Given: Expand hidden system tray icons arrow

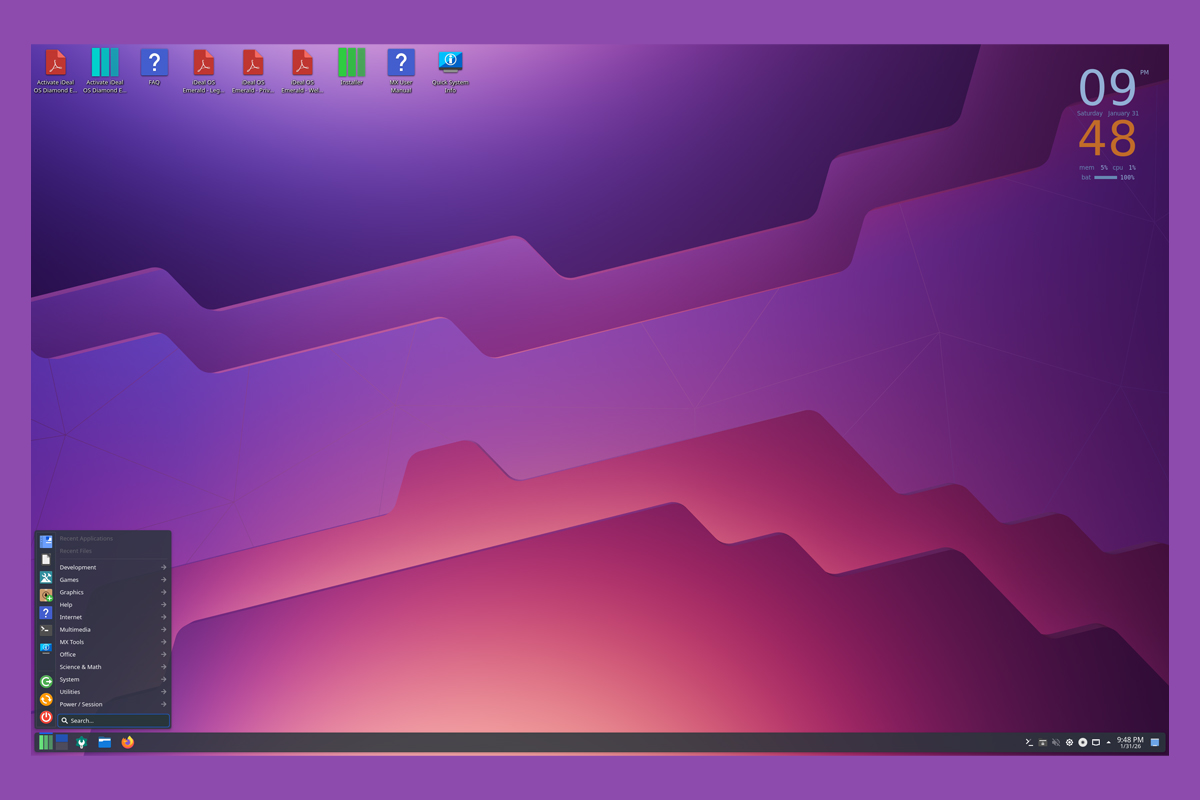Looking at the screenshot, I should tap(1108, 742).
